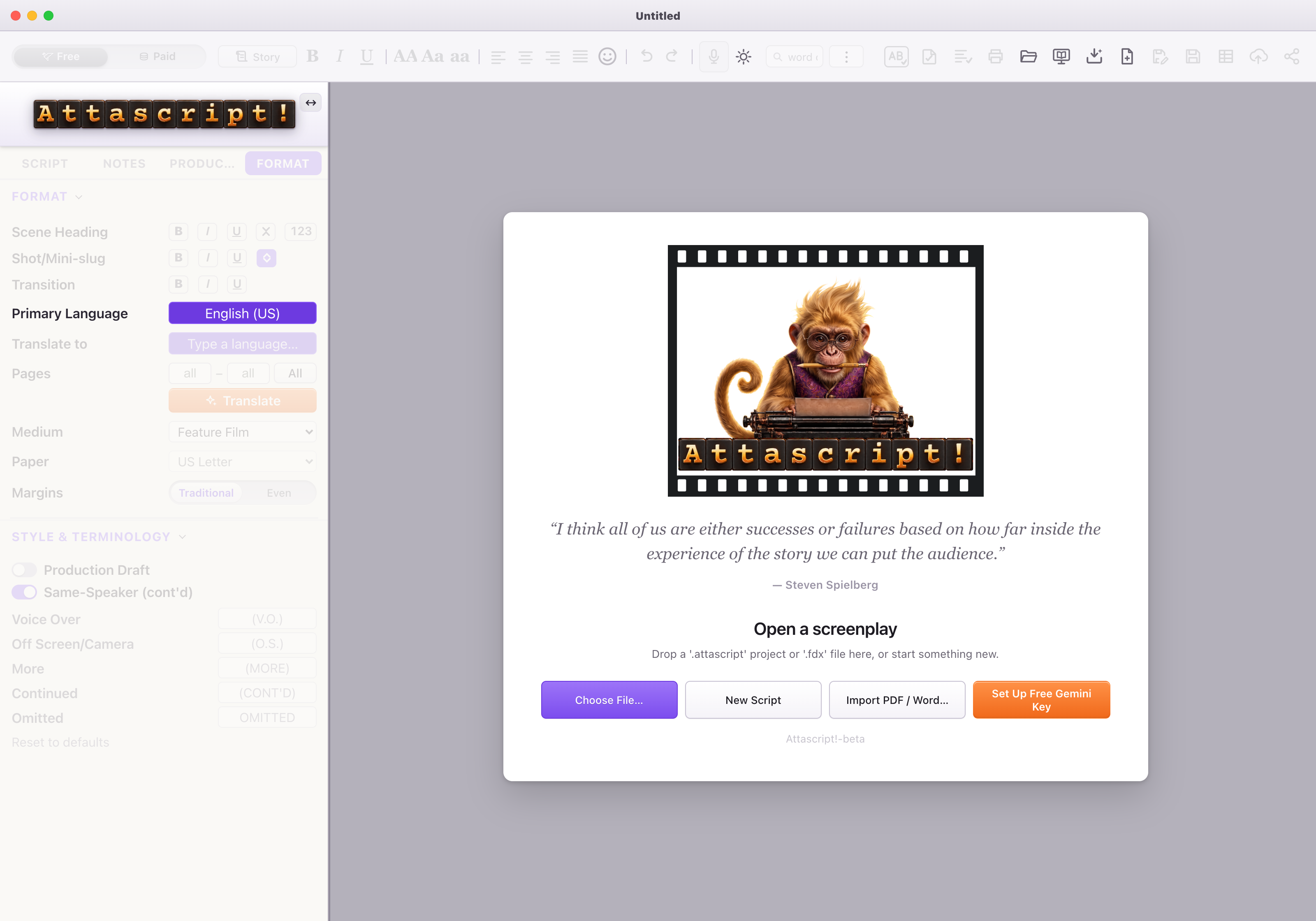
Task: Activate microphone dictation button
Action: pyautogui.click(x=714, y=56)
